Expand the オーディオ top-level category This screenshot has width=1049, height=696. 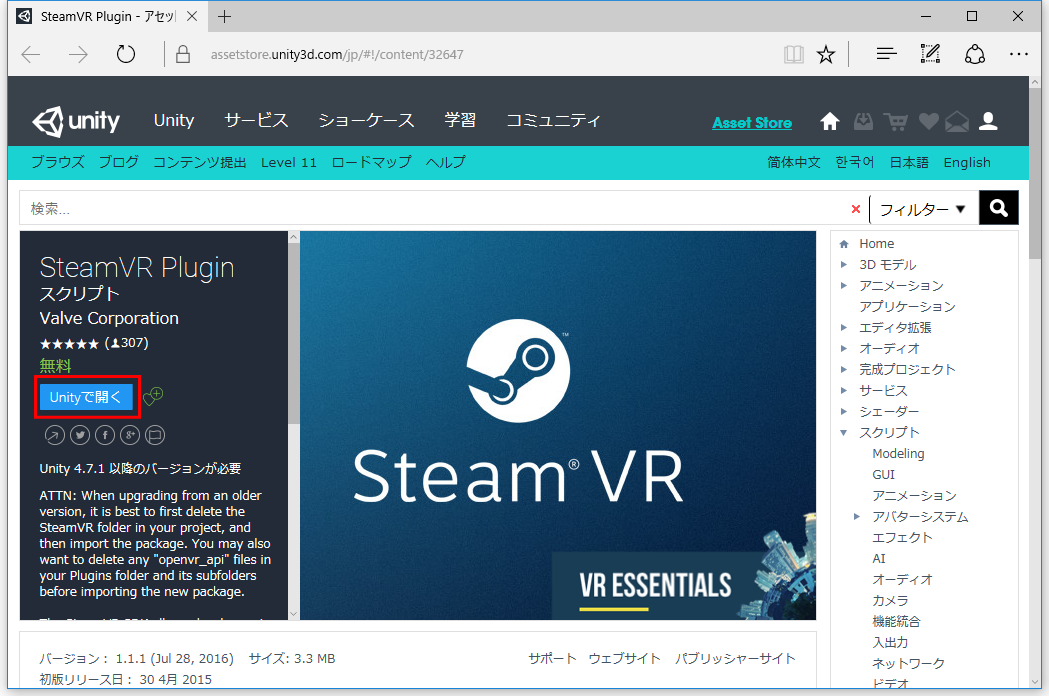tap(844, 348)
